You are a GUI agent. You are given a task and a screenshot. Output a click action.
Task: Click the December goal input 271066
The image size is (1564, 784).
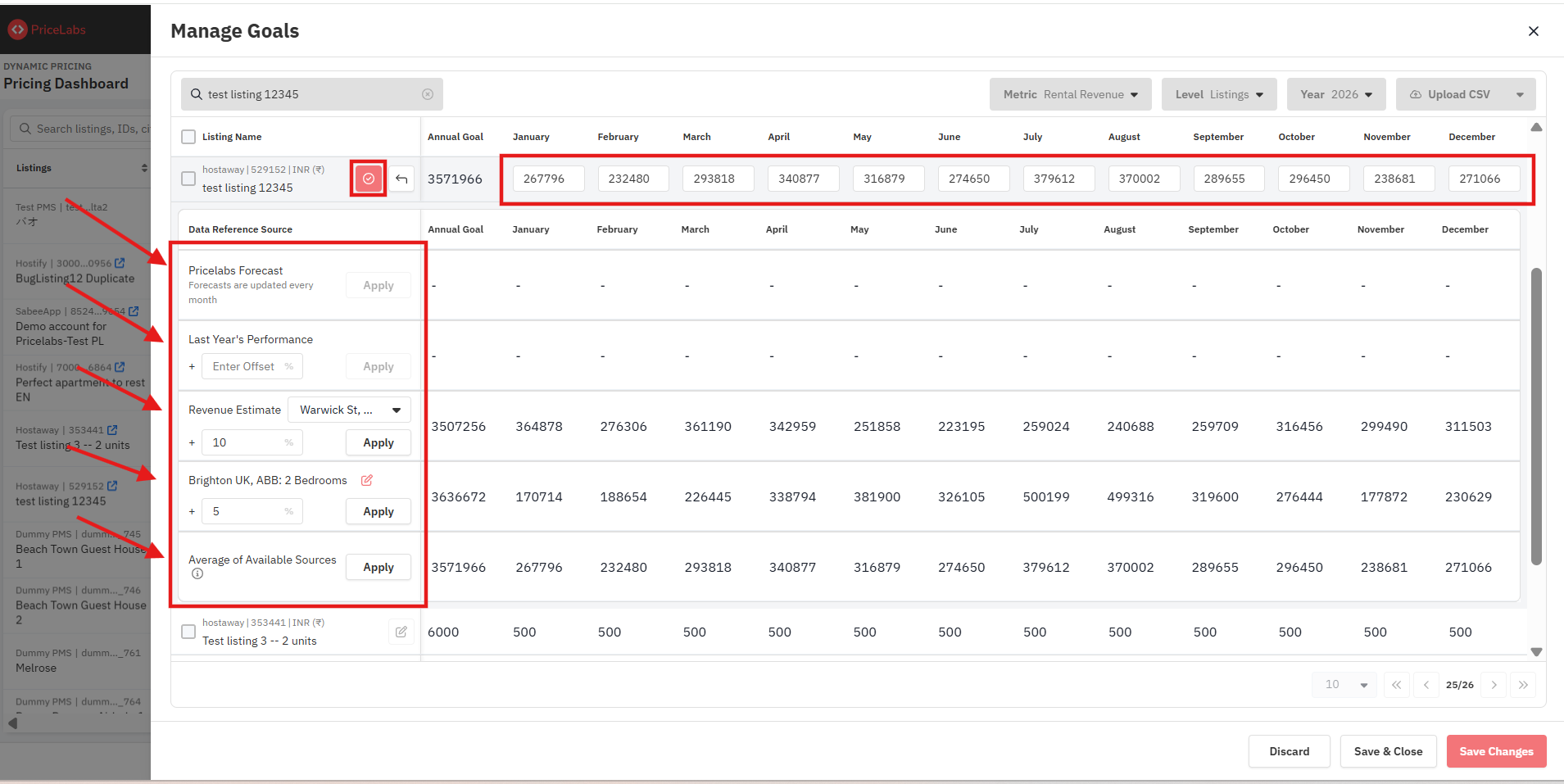[1485, 179]
